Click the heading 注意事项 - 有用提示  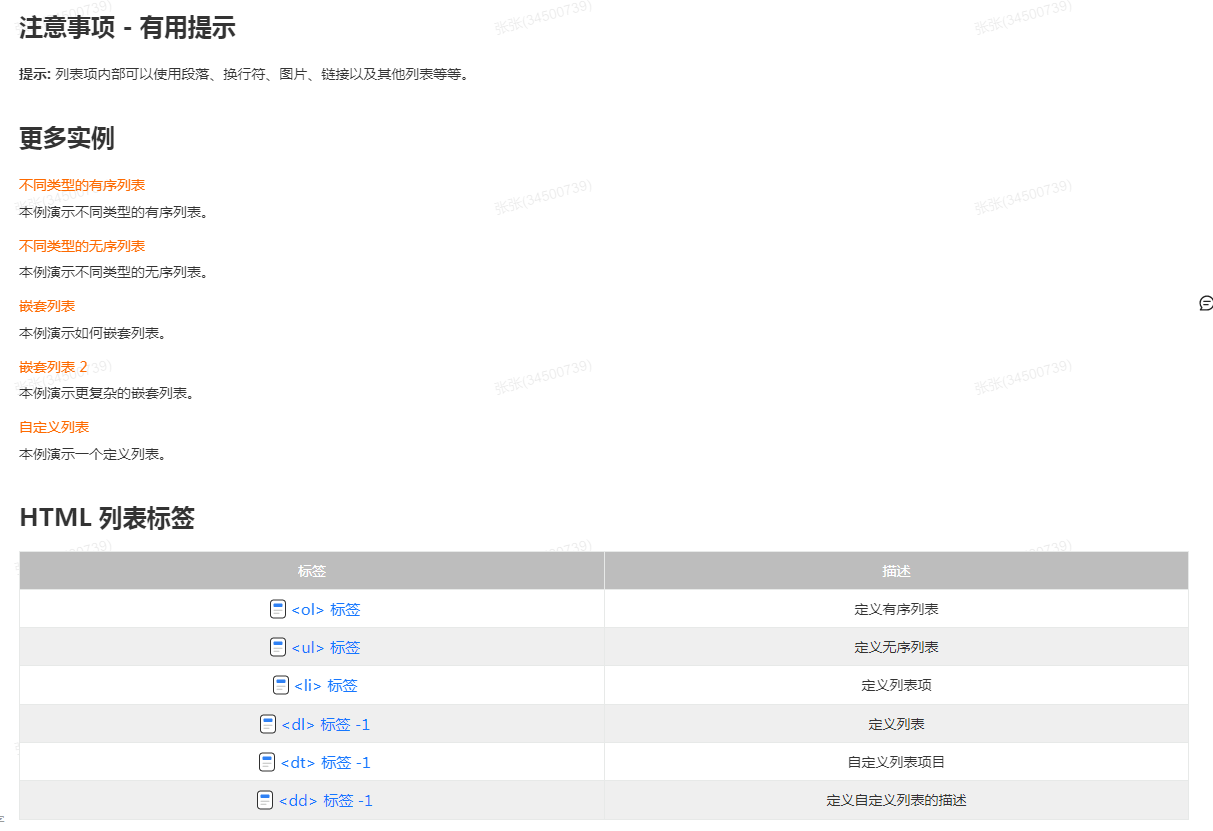(127, 28)
